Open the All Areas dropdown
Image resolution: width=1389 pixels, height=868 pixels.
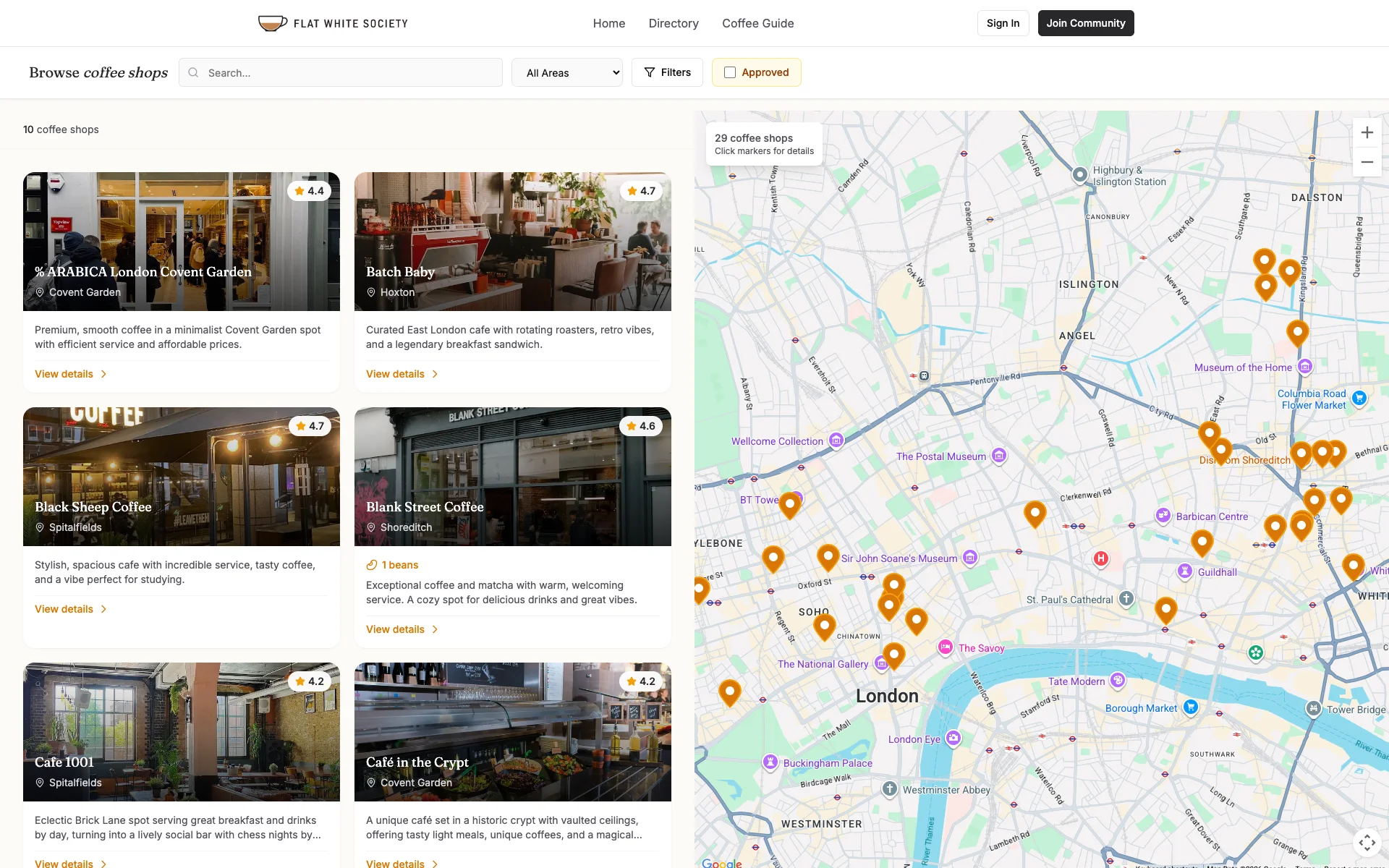(566, 72)
